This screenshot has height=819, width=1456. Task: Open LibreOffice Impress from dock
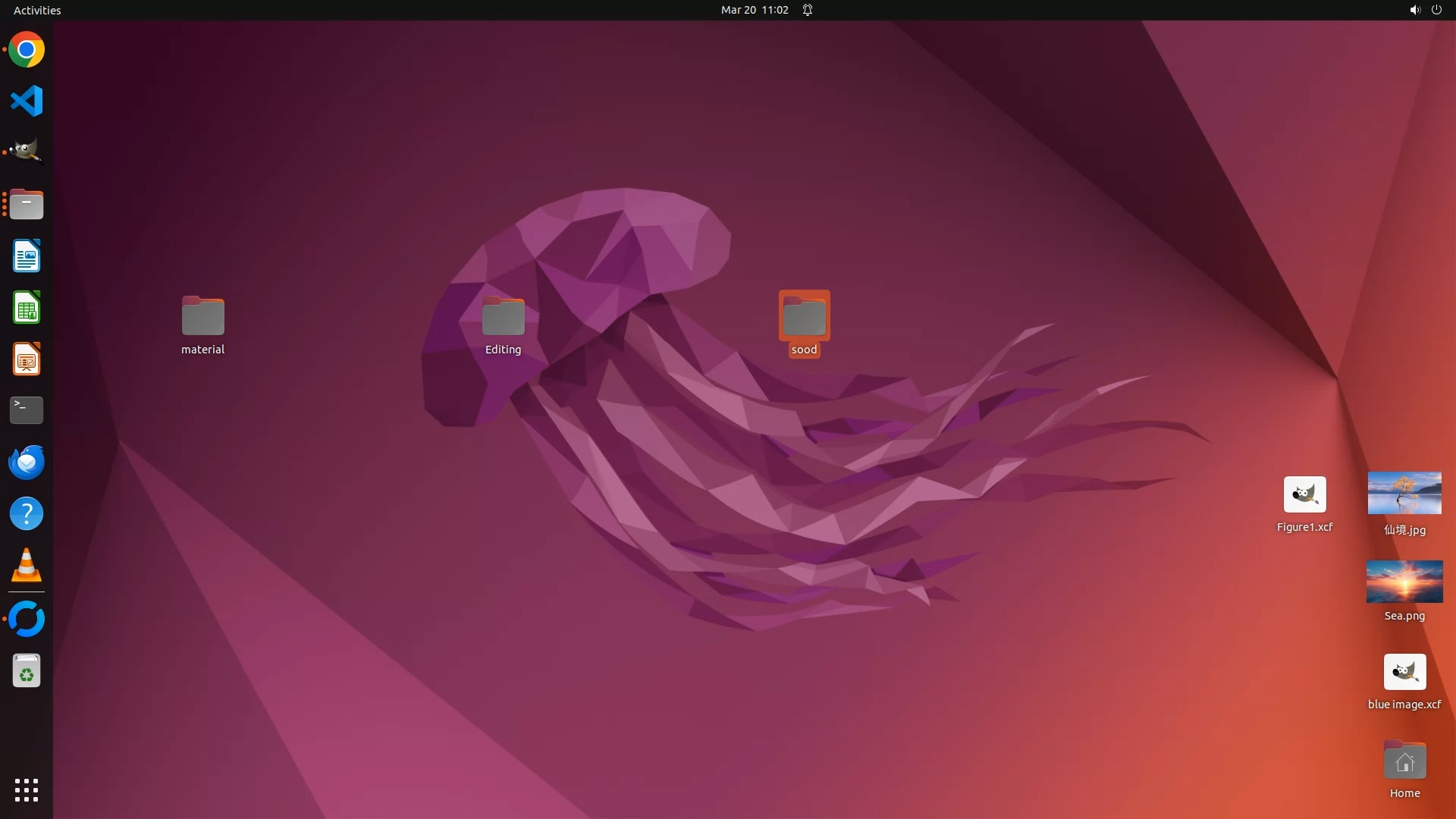click(27, 359)
